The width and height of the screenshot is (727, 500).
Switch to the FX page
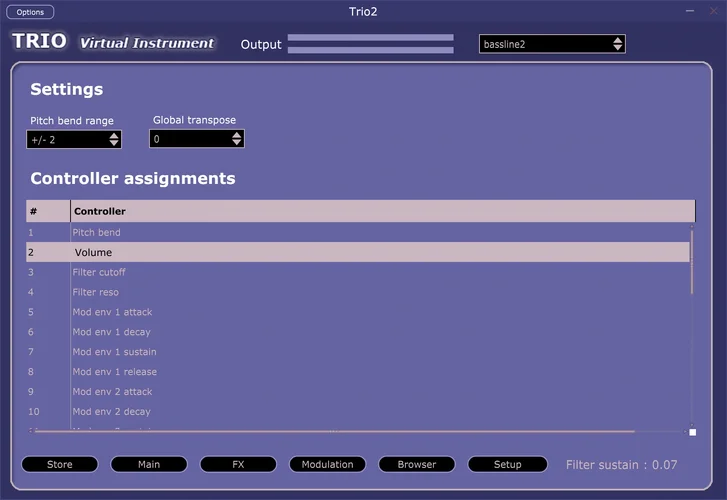(238, 464)
